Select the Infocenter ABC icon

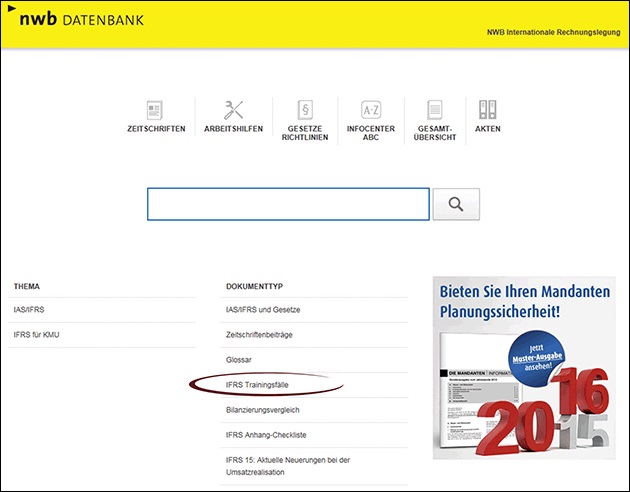tap(370, 111)
